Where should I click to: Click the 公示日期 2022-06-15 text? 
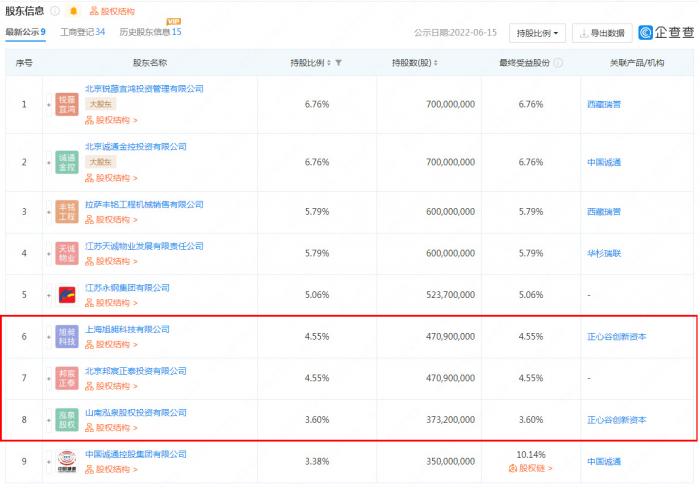click(x=455, y=33)
